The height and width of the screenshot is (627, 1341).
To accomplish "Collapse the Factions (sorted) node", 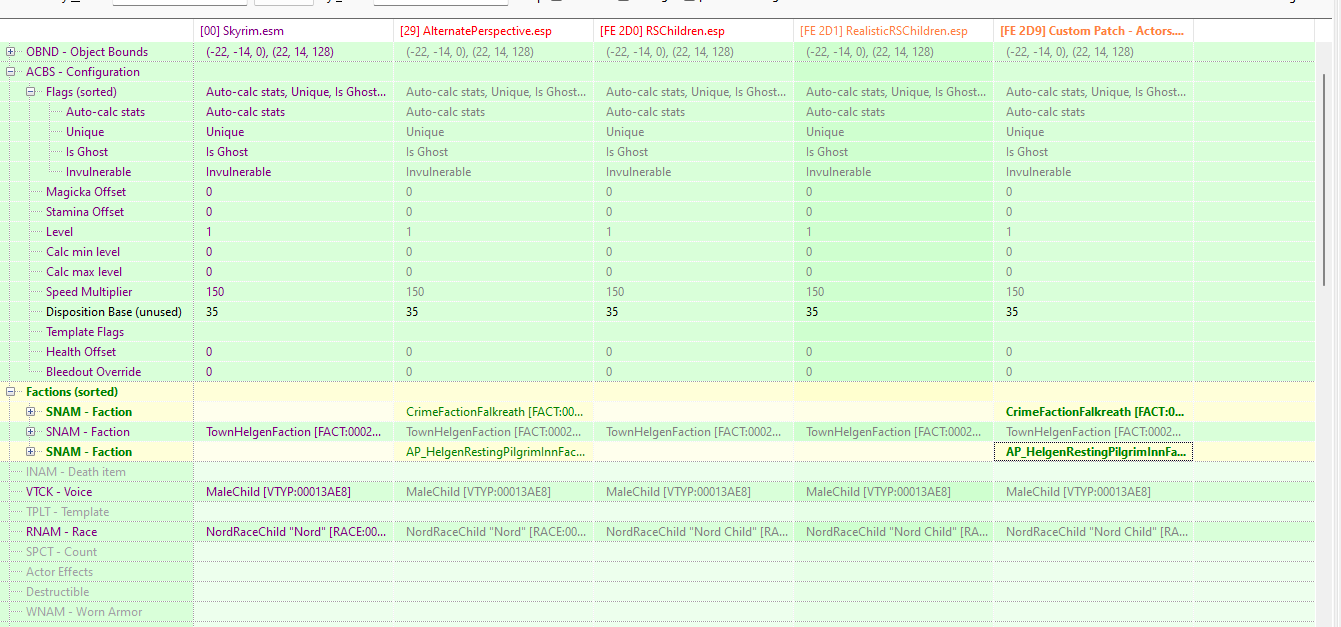I will pos(11,392).
